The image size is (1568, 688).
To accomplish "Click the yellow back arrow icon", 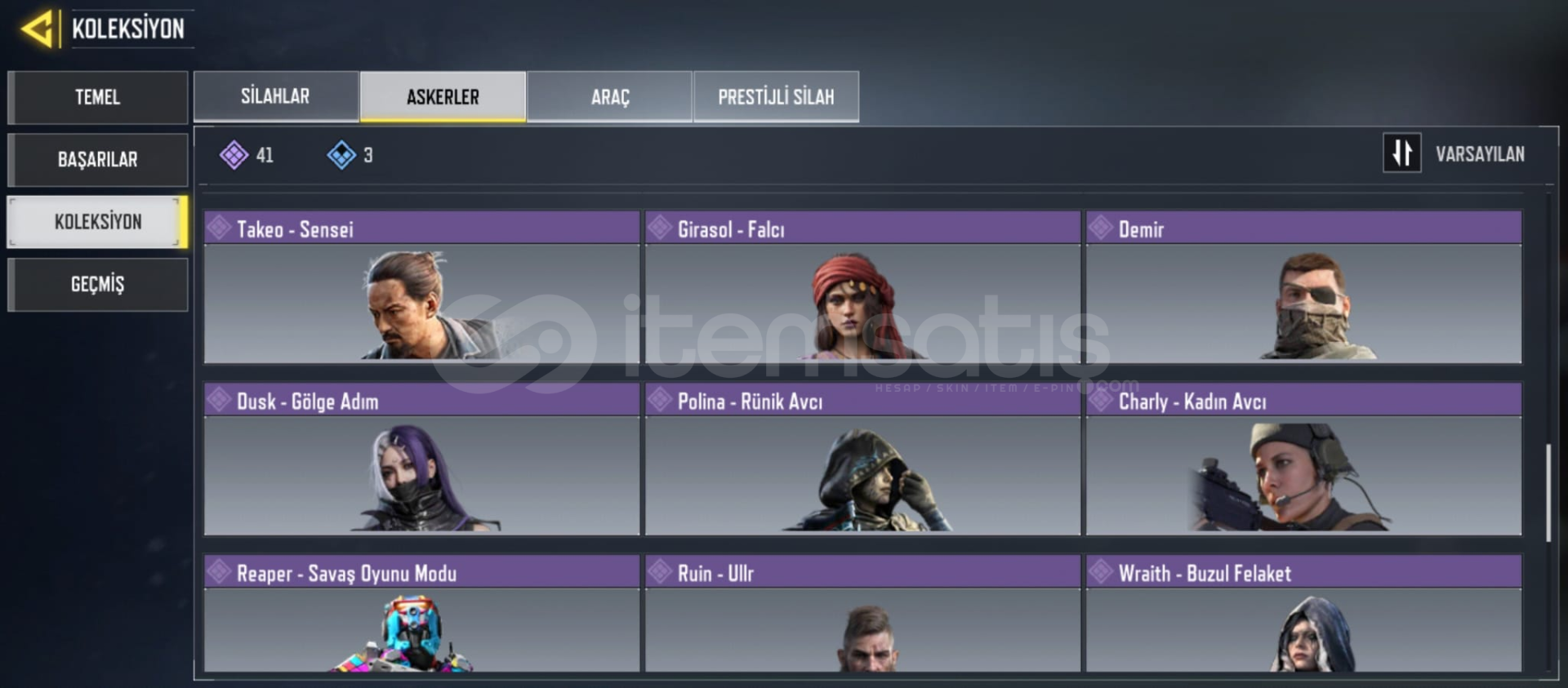I will click(x=38, y=29).
